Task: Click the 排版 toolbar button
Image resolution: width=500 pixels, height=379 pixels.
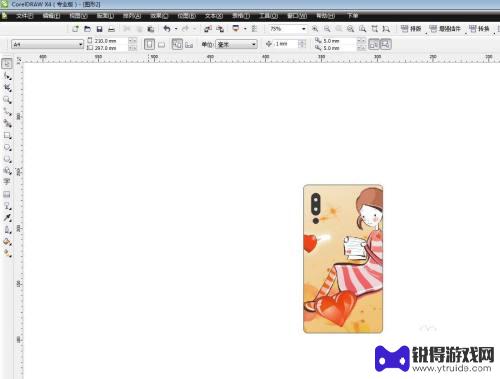Action: coord(411,29)
